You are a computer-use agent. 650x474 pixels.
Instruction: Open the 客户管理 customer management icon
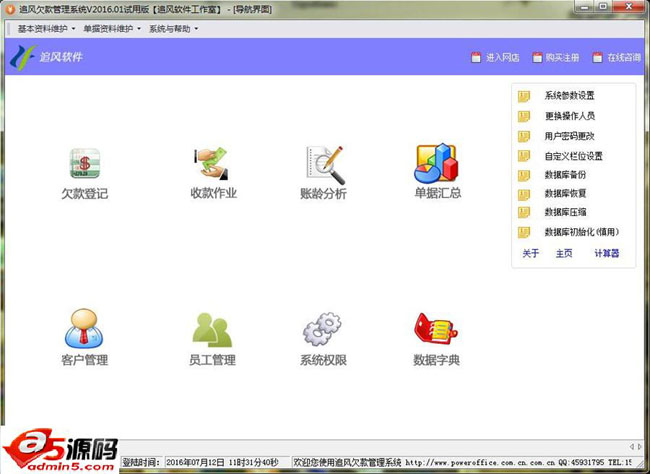pos(84,328)
